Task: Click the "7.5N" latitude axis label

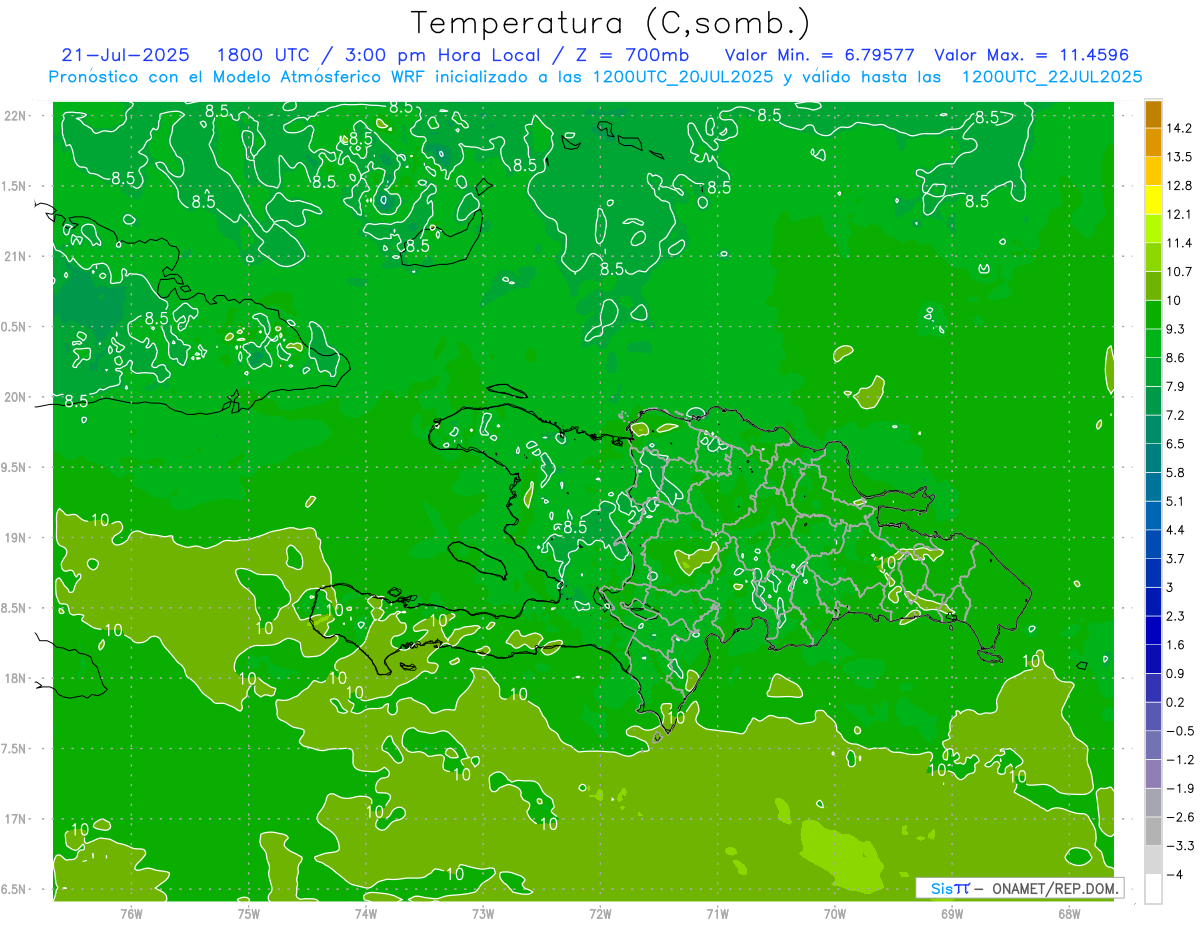Action: (x=15, y=749)
